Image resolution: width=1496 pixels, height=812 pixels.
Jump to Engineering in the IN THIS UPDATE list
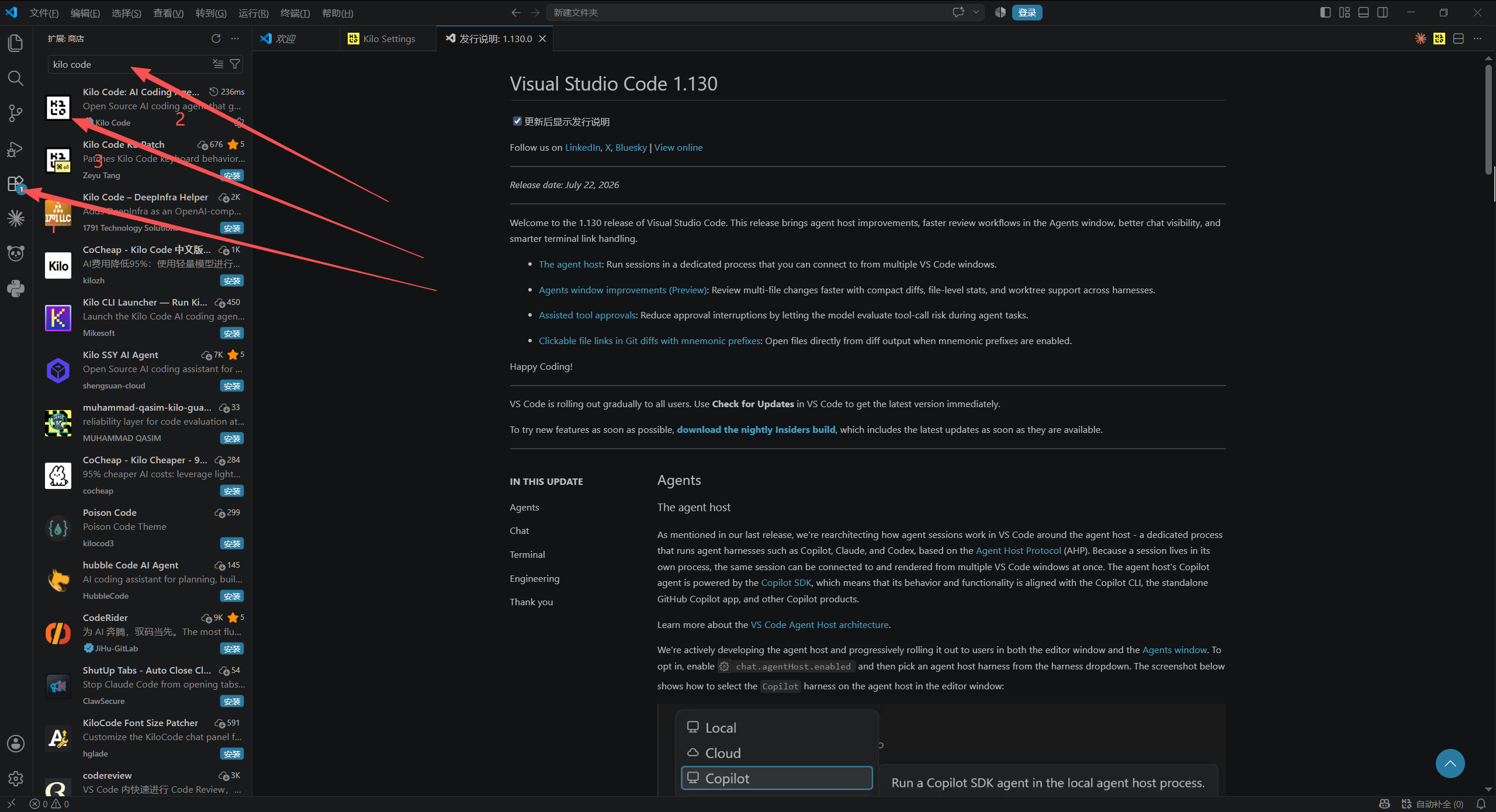click(535, 578)
